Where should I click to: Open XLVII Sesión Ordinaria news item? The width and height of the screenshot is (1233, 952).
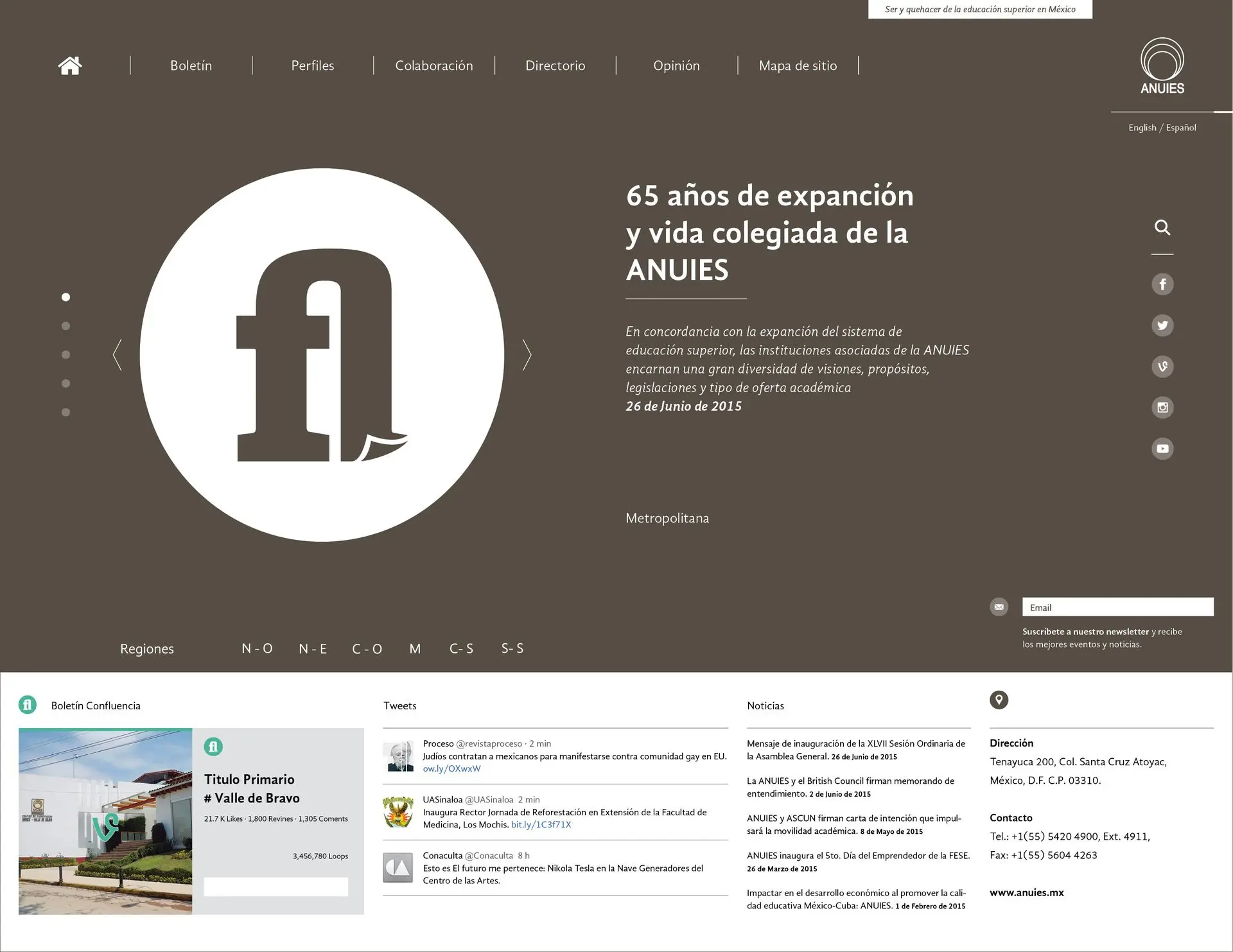(856, 750)
